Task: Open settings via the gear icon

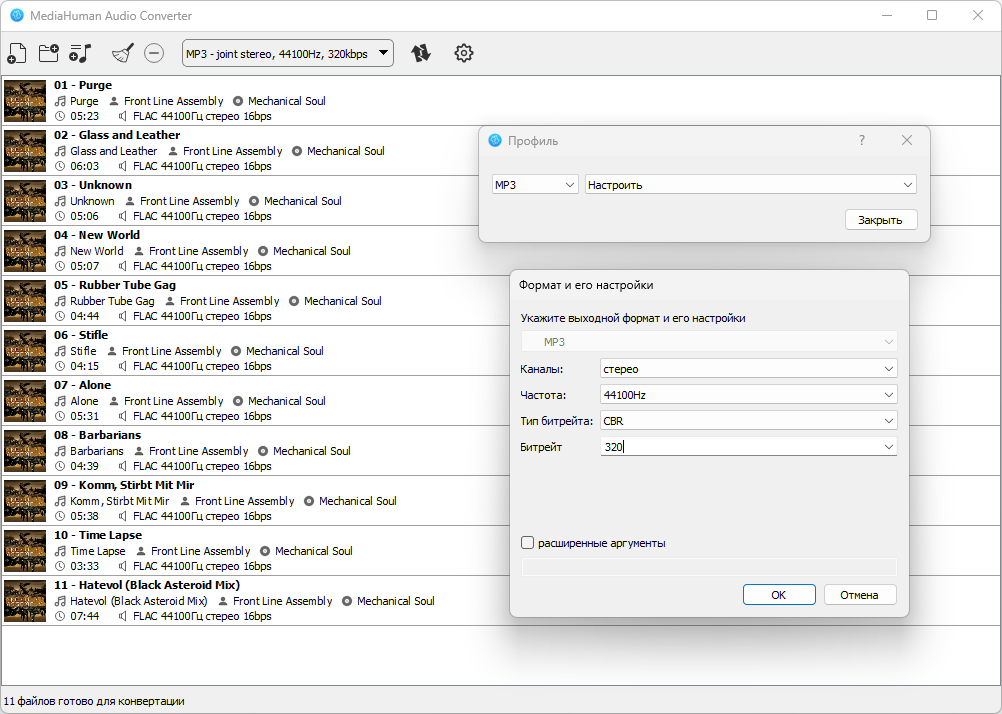Action: (x=464, y=53)
